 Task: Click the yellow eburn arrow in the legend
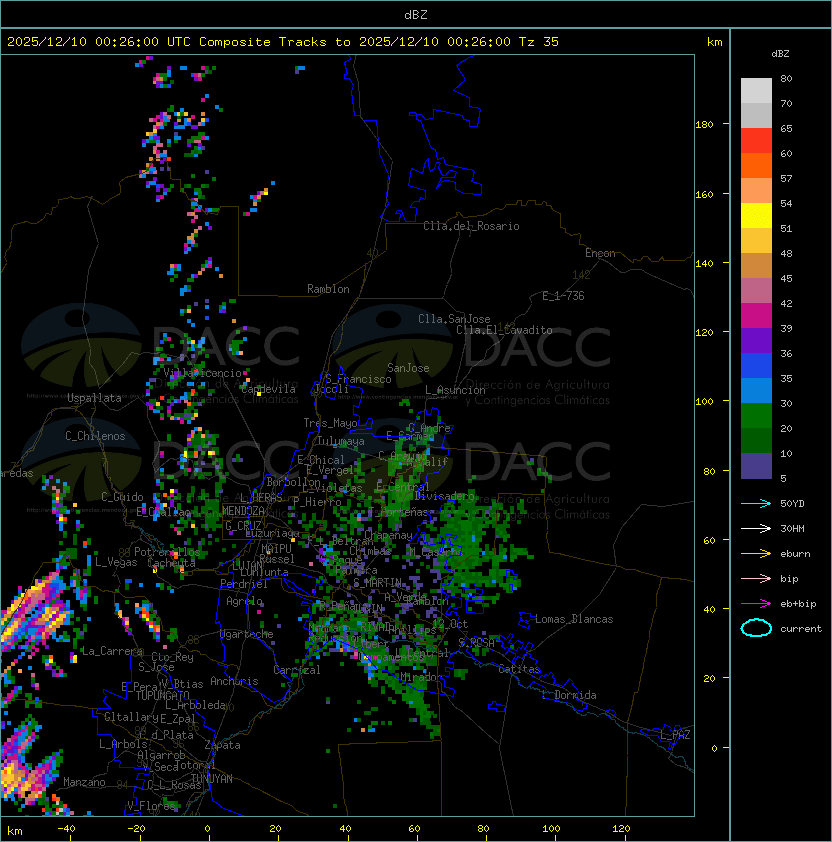coord(756,554)
